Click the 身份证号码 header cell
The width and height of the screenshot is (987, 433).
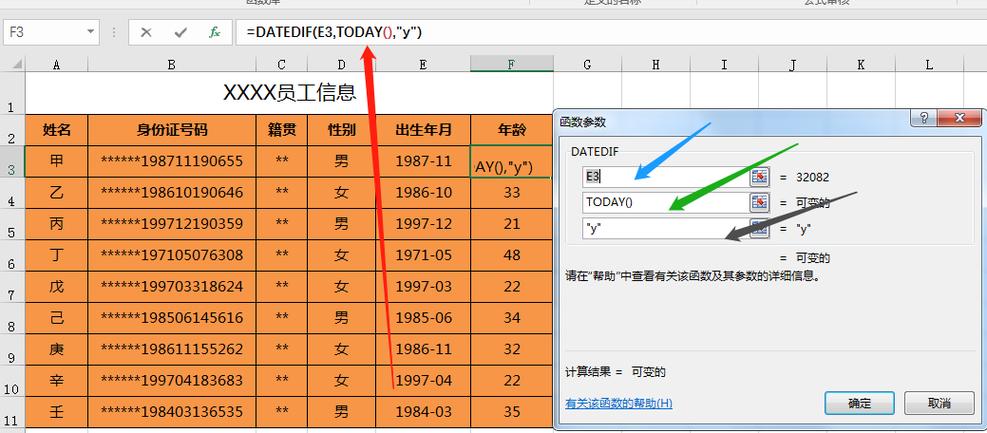tap(172, 130)
